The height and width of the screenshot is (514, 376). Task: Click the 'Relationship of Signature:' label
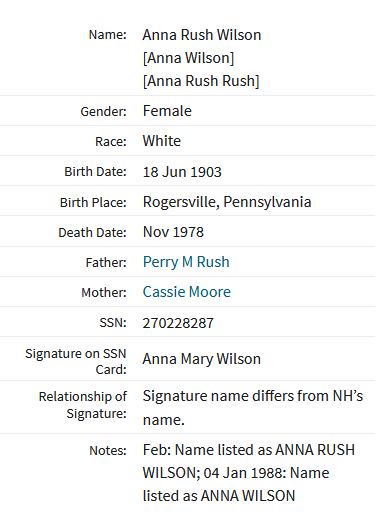(83, 405)
